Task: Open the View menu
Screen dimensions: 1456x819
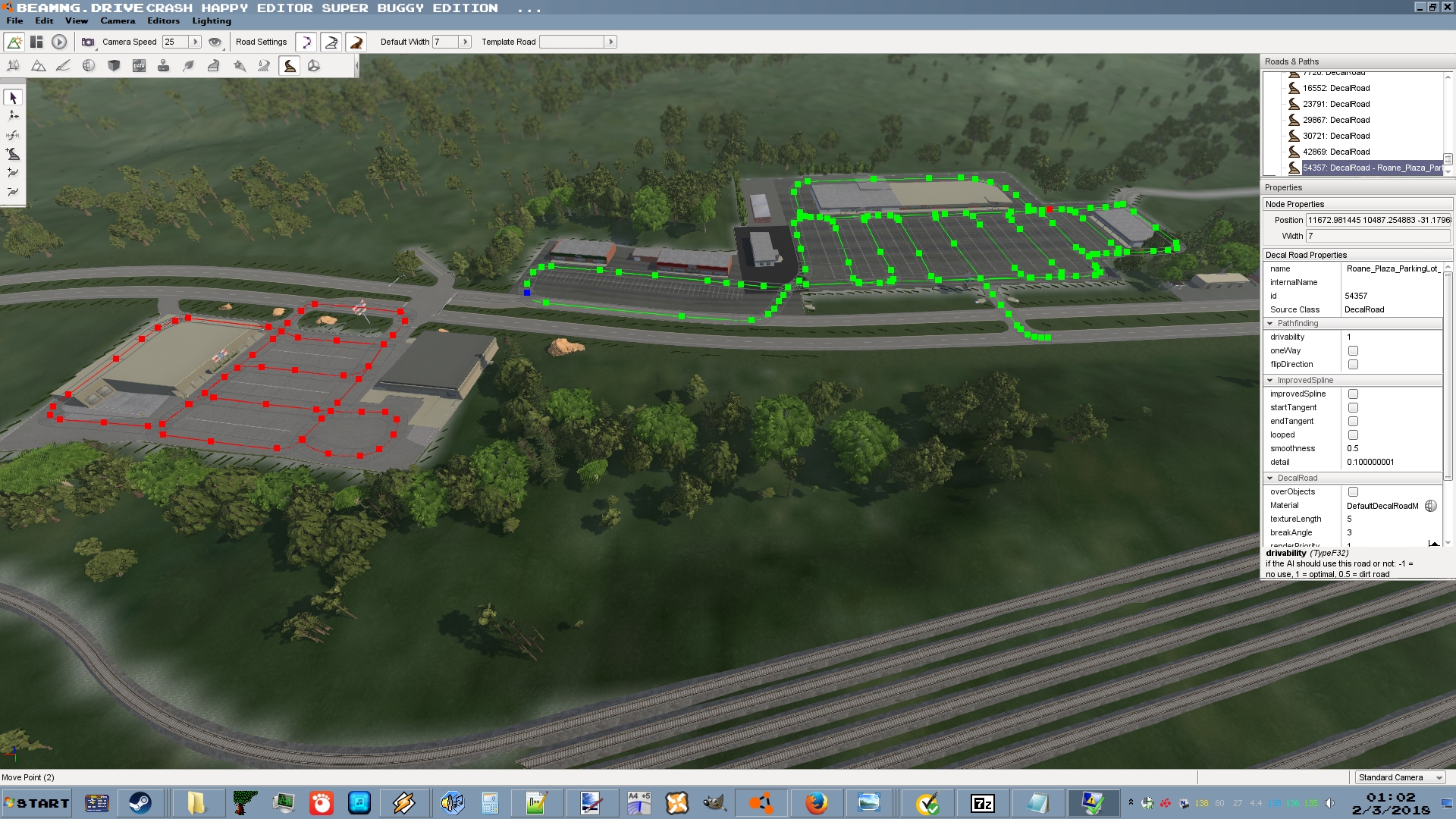Action: tap(77, 20)
